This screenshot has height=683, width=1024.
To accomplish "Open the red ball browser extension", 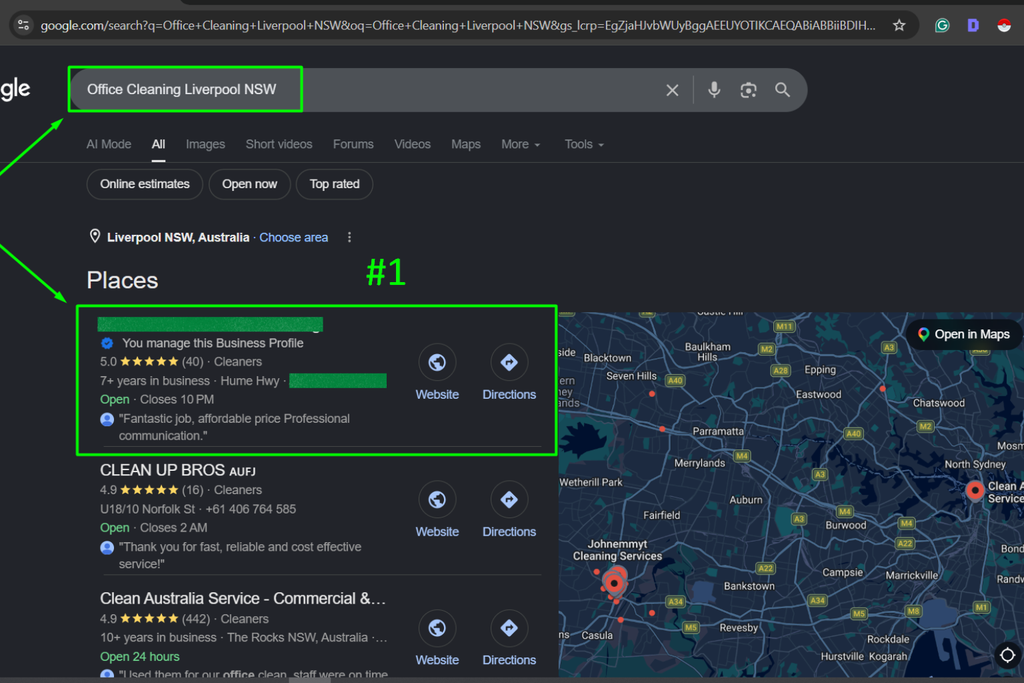I will click(x=1004, y=25).
